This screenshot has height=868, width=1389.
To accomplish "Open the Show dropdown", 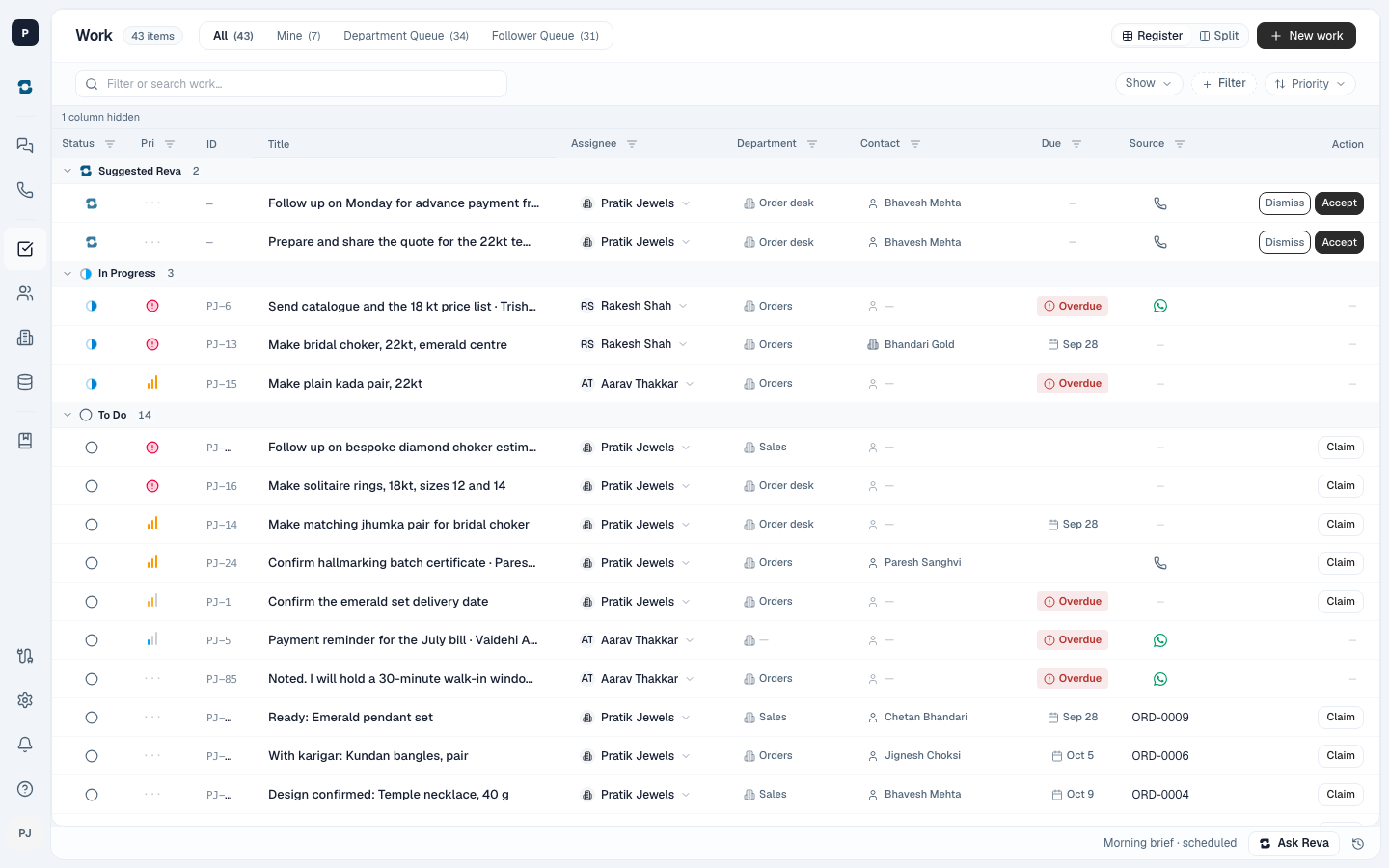I will click(x=1149, y=84).
